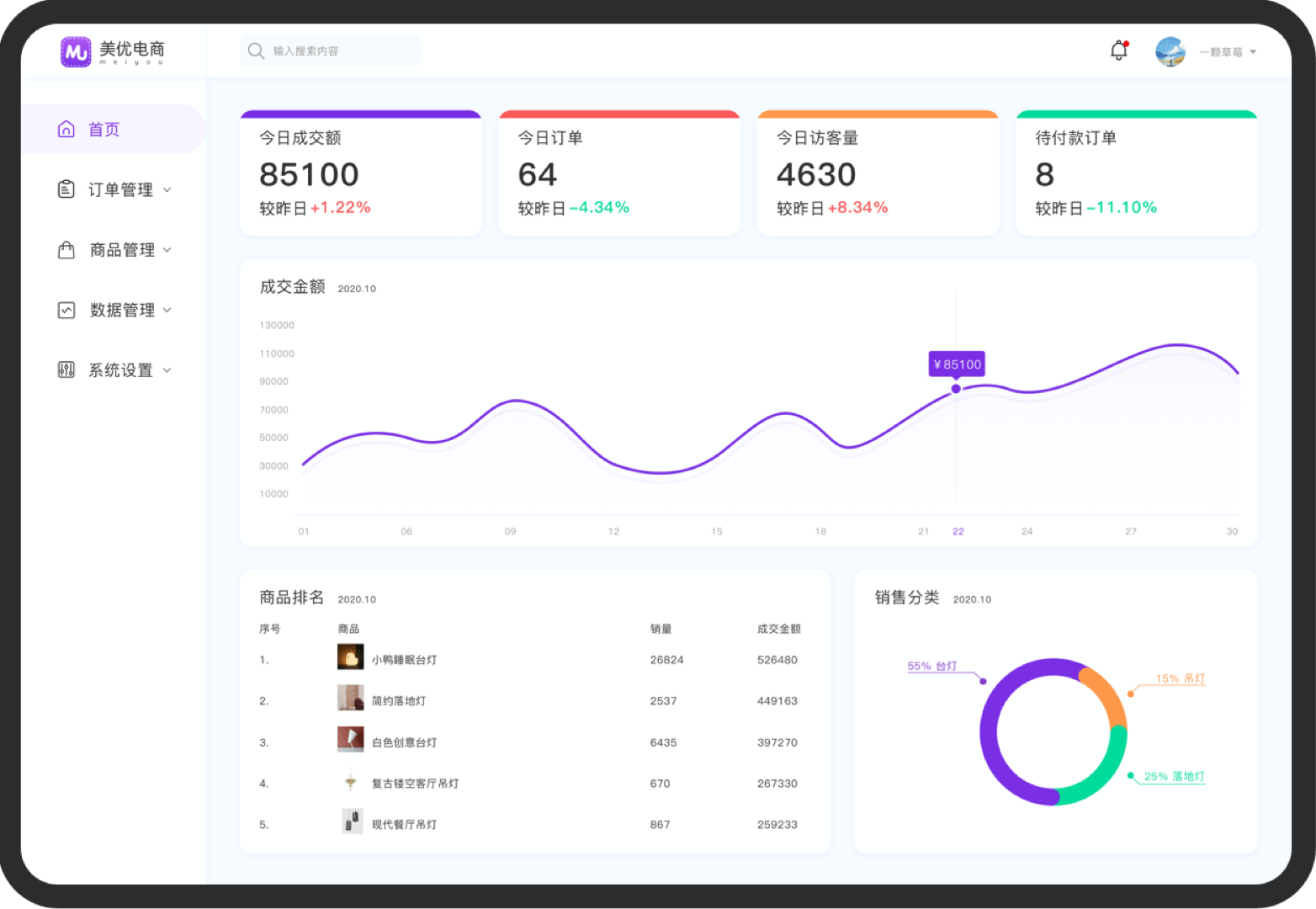Expand the 订单管理 submenu chevron

(x=167, y=190)
